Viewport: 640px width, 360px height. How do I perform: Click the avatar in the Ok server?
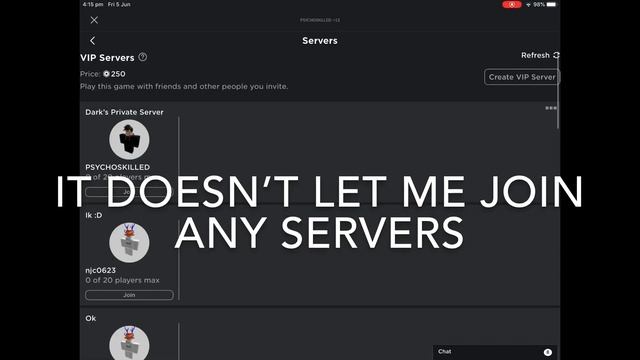click(x=129, y=343)
